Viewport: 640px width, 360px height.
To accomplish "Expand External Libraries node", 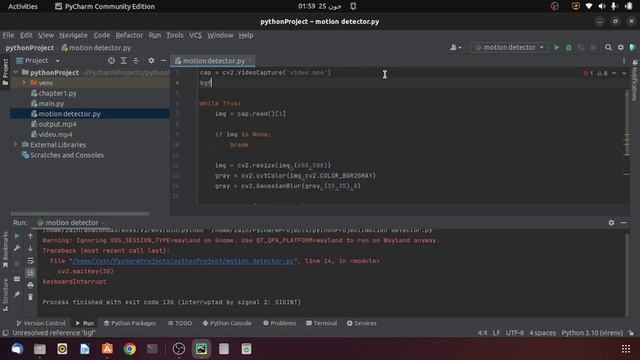I will click(x=16, y=144).
